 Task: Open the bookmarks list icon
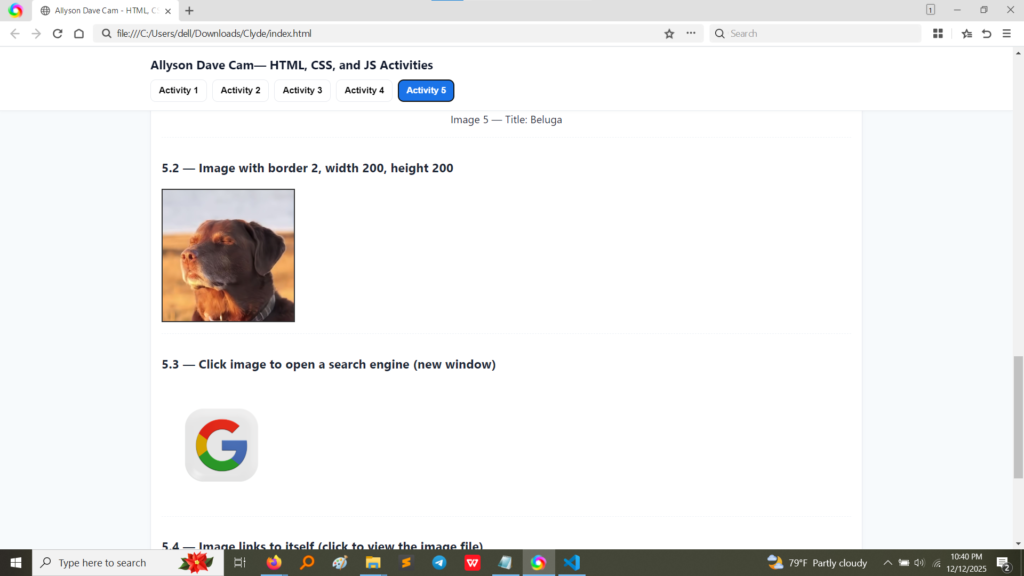966,33
